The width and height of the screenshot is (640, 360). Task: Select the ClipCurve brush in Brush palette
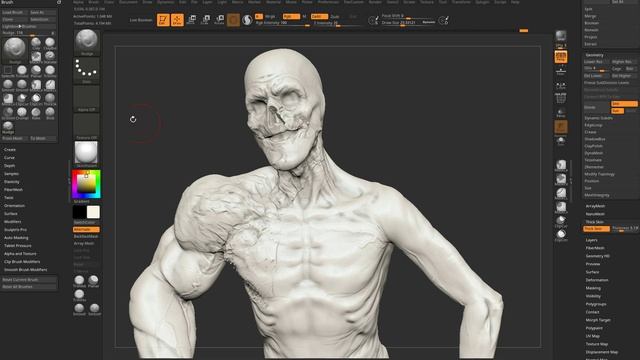[x=22, y=99]
